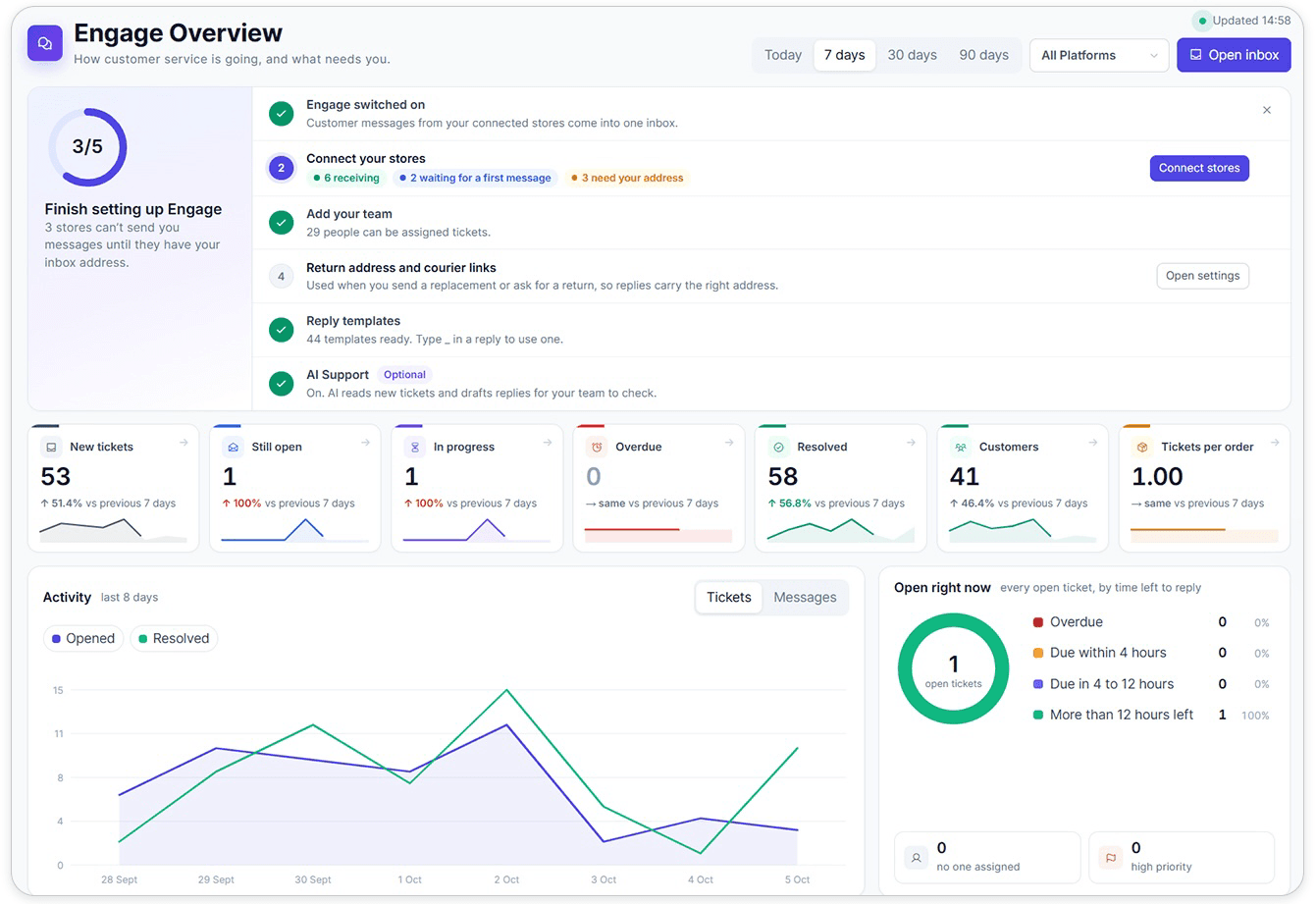Select the Today time range
This screenshot has height=904, width=1316.
[x=783, y=55]
